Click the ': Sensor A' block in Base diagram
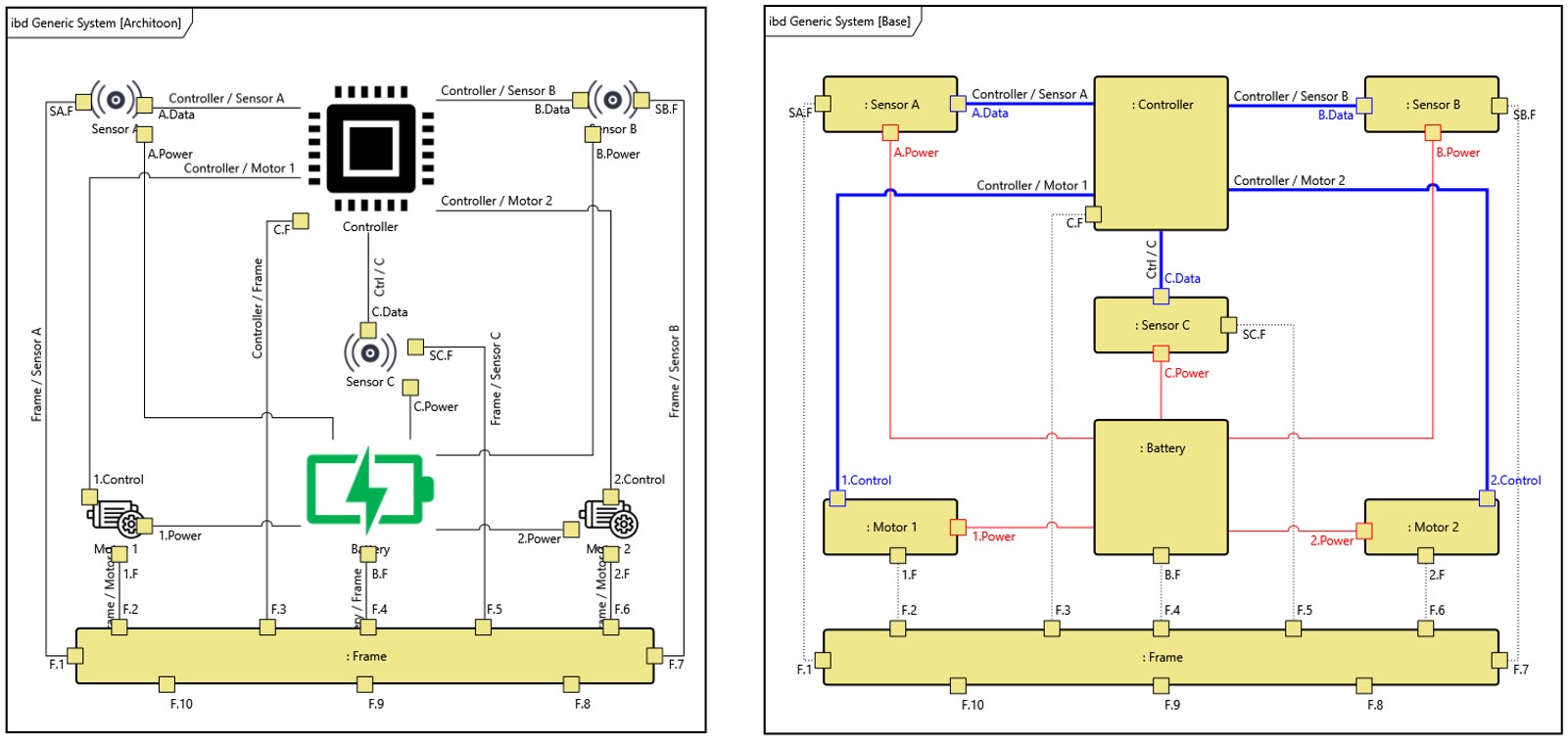This screenshot has height=743, width=1568. click(890, 104)
